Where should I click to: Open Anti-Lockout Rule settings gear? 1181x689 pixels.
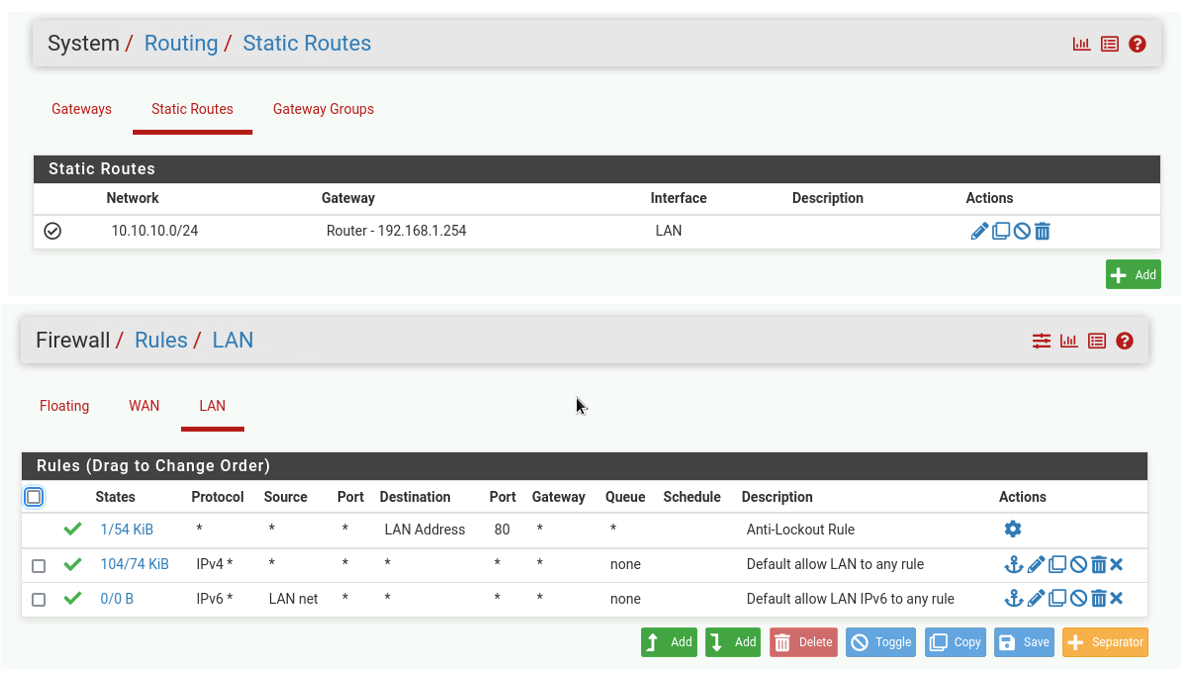tap(1012, 529)
